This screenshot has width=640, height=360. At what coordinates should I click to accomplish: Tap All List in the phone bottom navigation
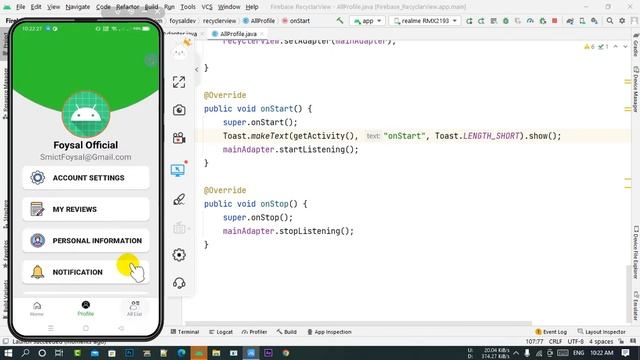[x=134, y=309]
